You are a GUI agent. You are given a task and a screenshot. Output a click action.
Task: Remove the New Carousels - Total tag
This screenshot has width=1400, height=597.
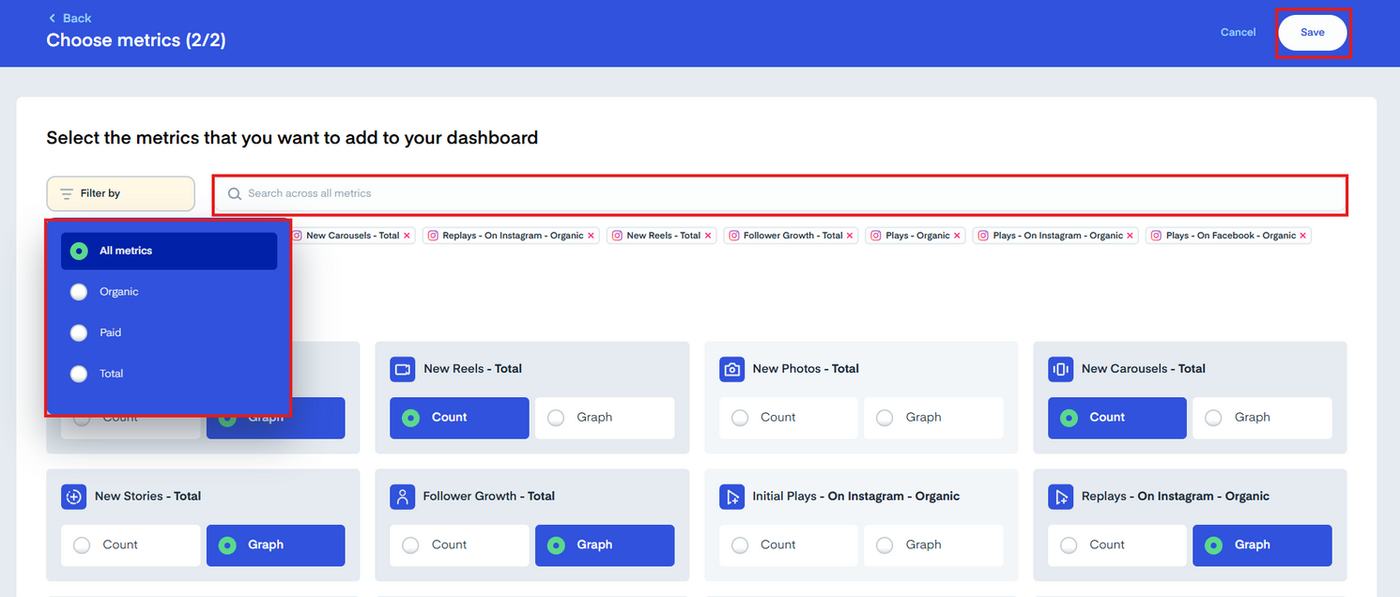point(406,236)
